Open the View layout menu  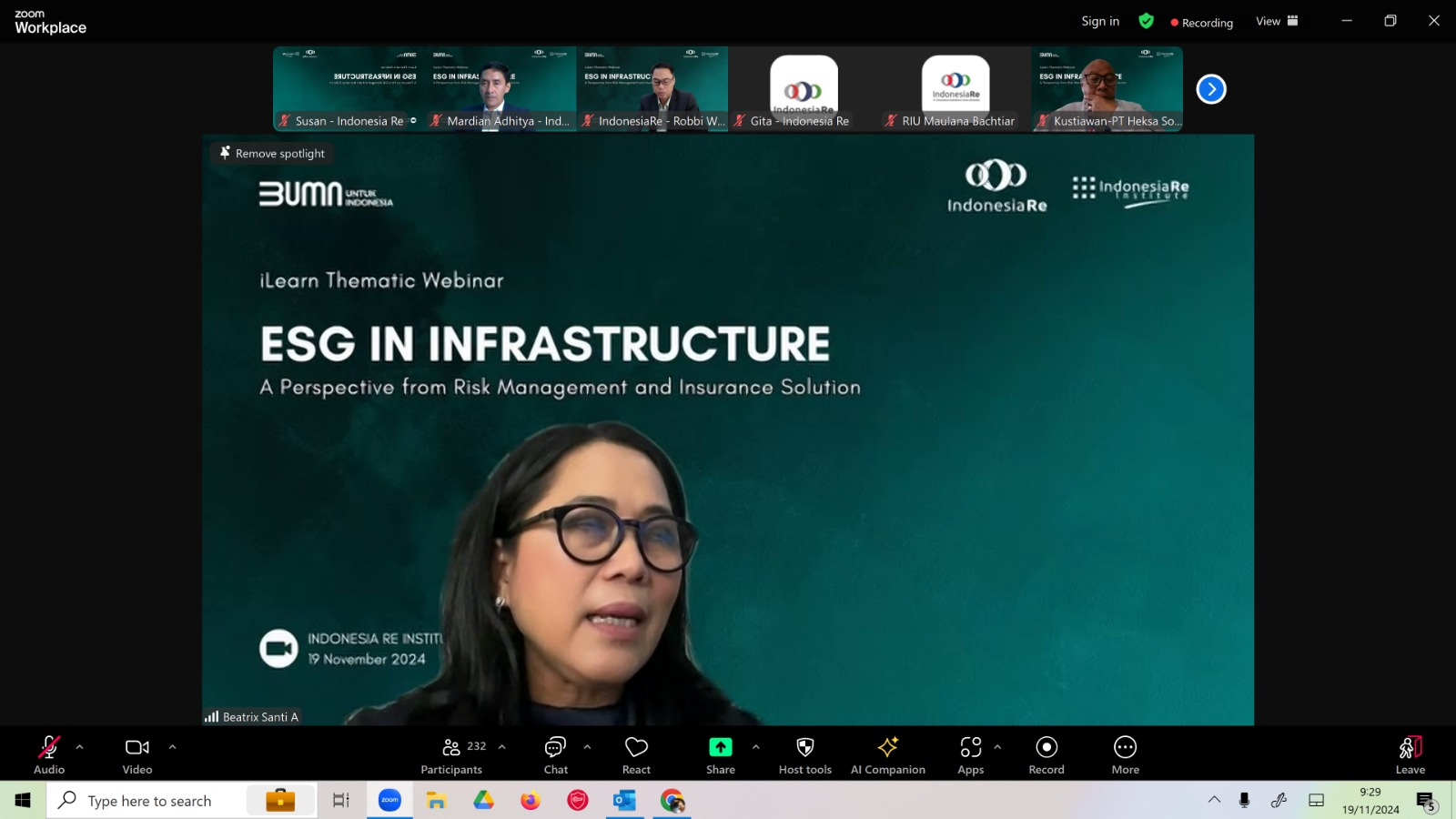[x=1277, y=21]
